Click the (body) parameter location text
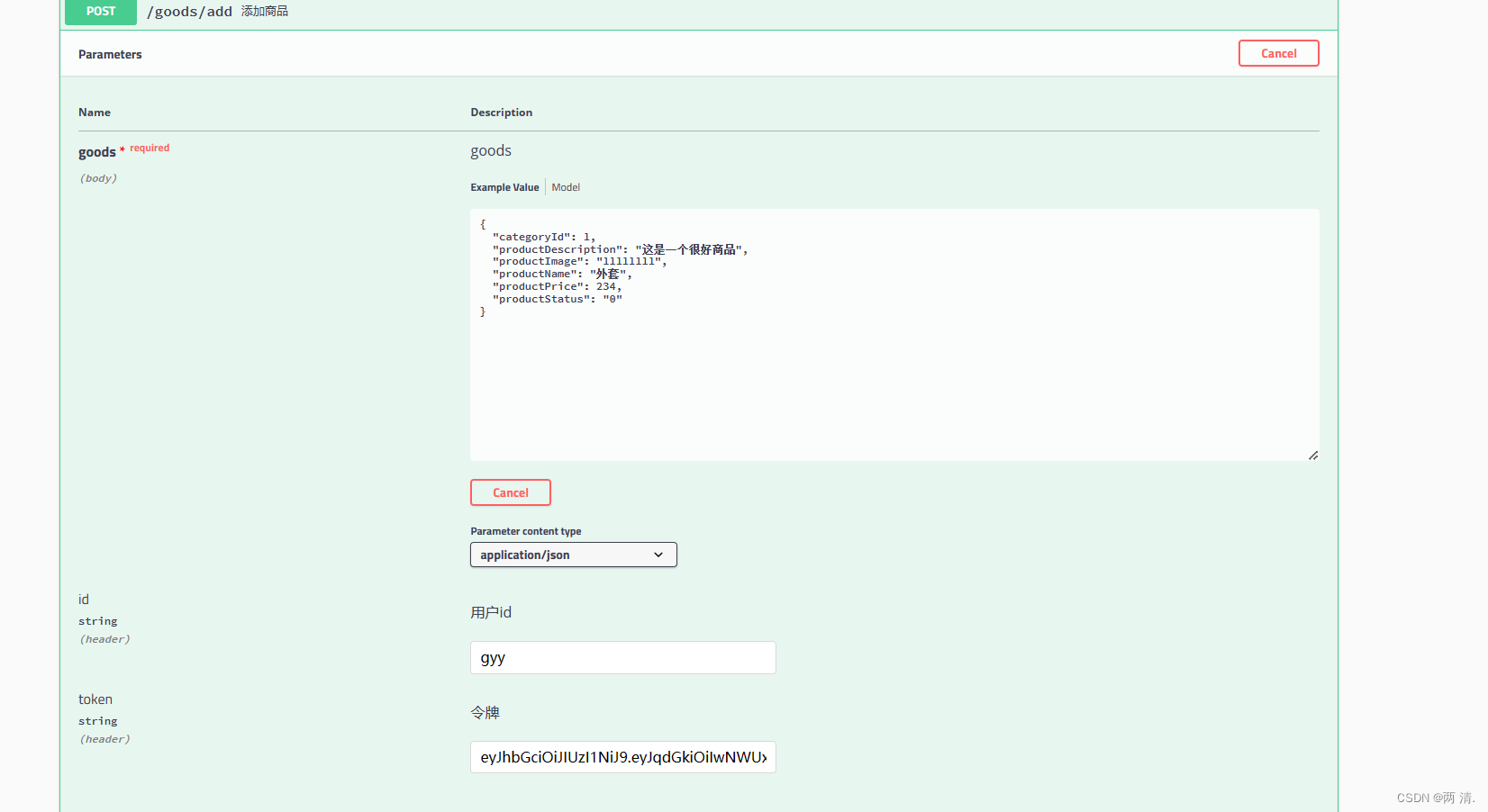1488x812 pixels. (x=98, y=178)
